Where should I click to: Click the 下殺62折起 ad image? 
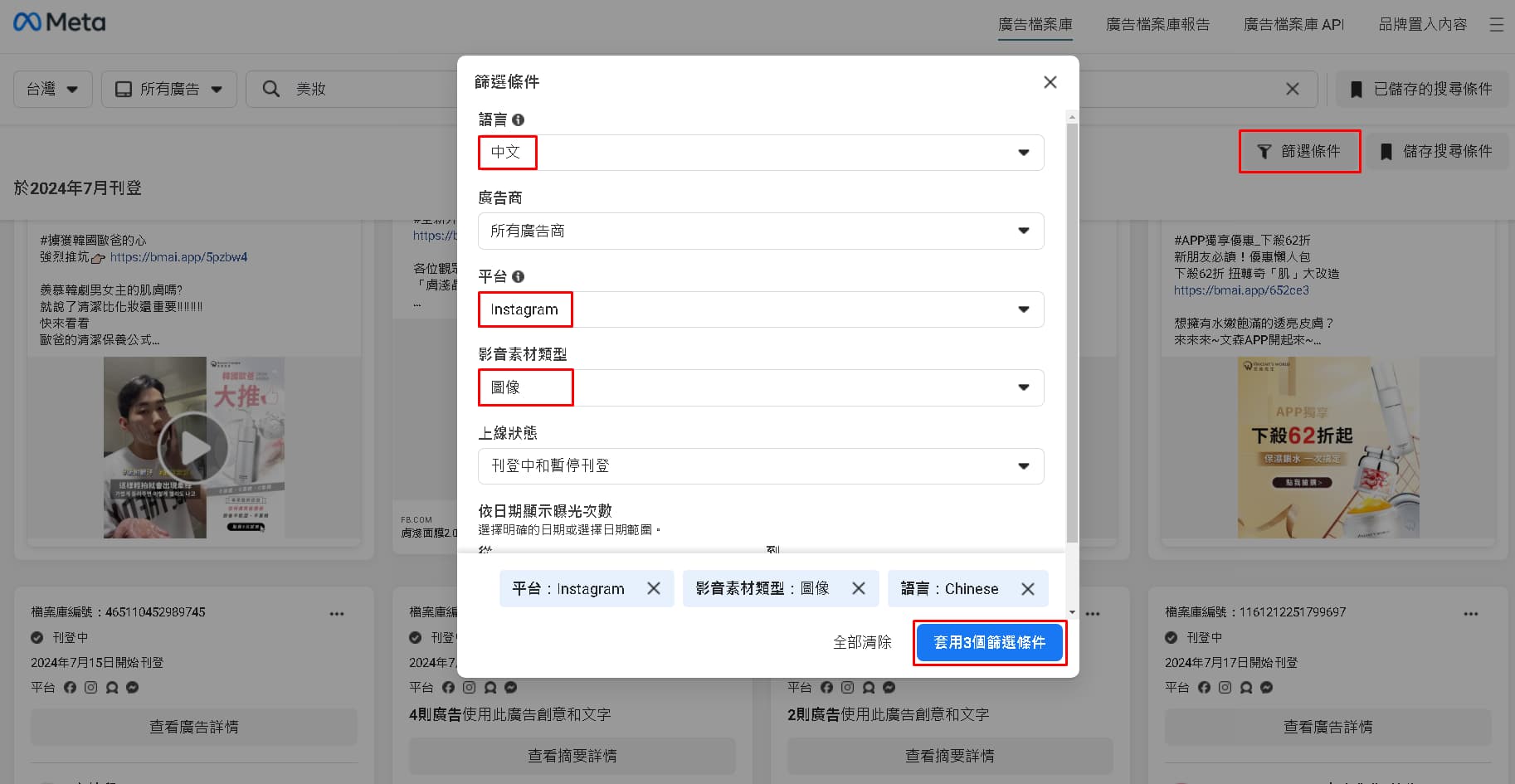[1328, 447]
